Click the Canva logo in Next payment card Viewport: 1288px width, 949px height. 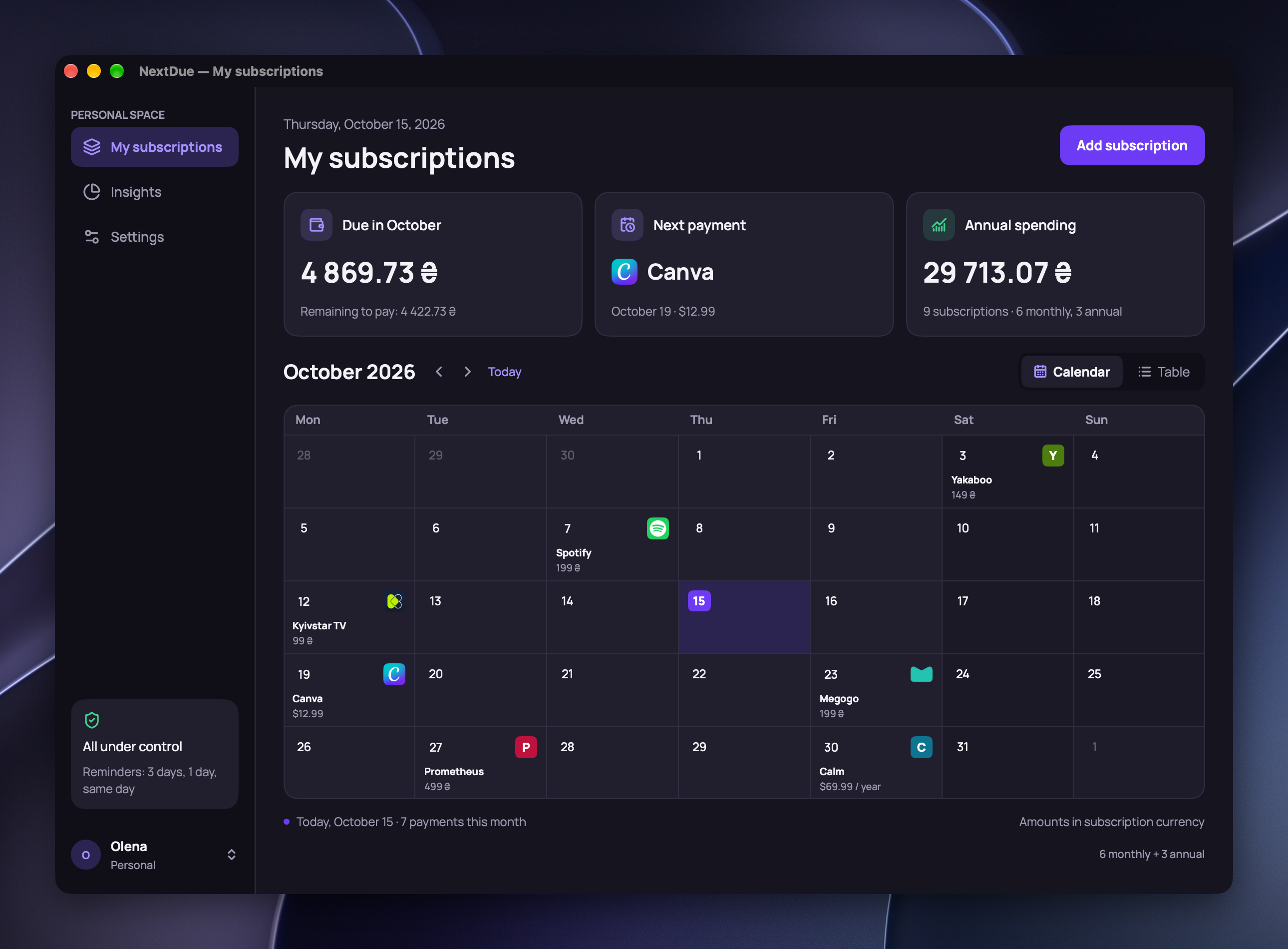click(x=624, y=272)
